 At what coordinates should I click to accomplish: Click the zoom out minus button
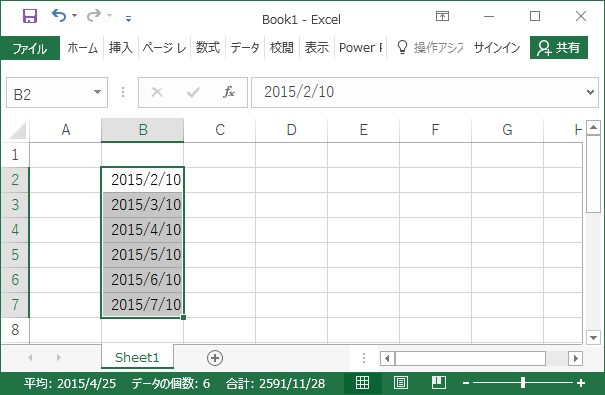tap(466, 383)
